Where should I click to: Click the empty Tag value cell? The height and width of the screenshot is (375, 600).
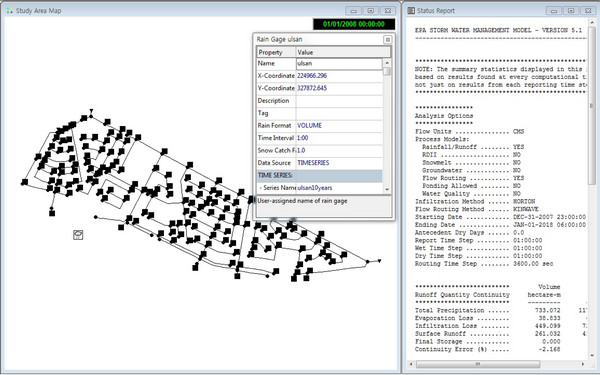[339, 113]
